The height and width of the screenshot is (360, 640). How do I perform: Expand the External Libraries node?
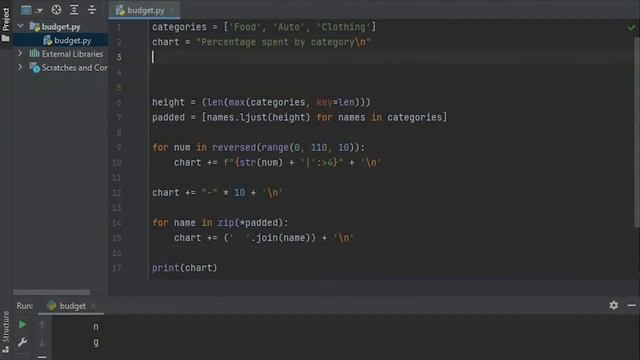pyautogui.click(x=20, y=53)
